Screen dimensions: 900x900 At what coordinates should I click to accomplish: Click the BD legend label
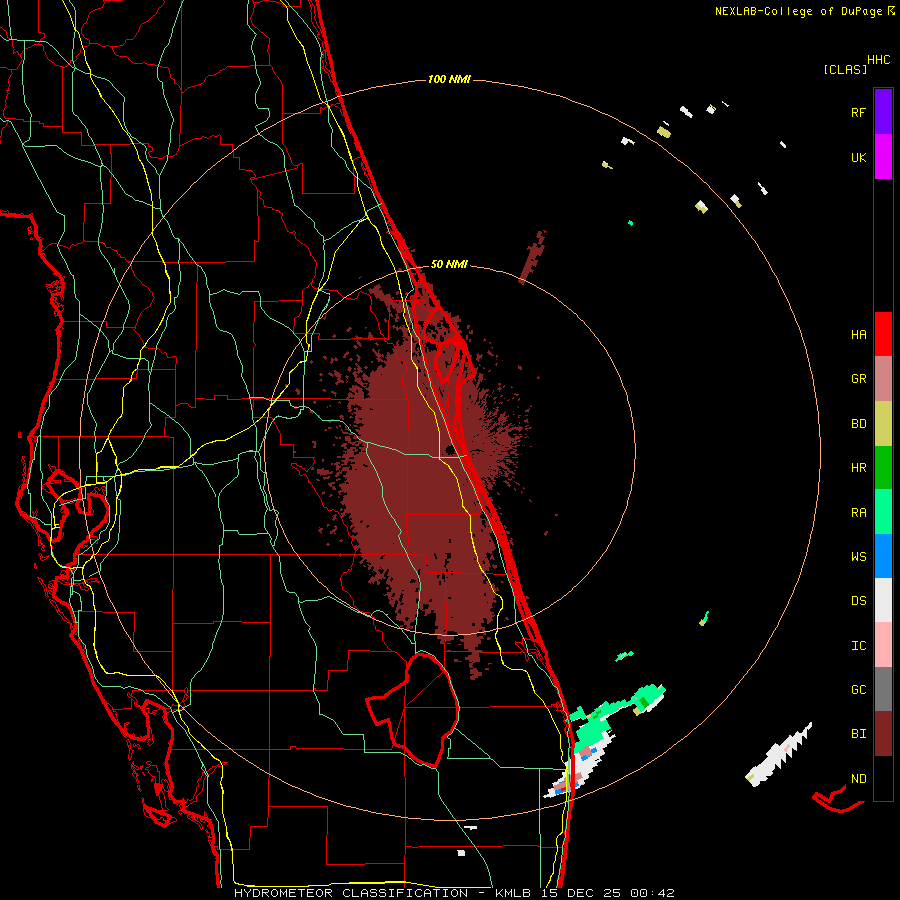point(858,424)
